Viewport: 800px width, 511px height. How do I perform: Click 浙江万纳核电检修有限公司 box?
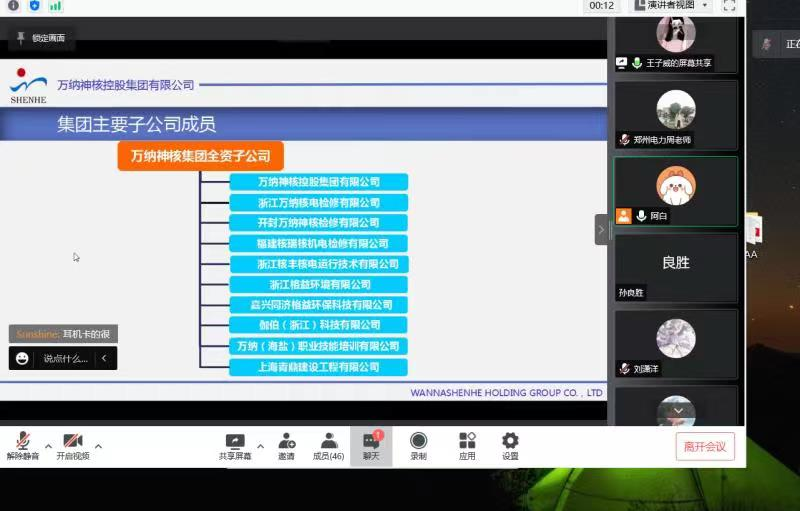318,202
